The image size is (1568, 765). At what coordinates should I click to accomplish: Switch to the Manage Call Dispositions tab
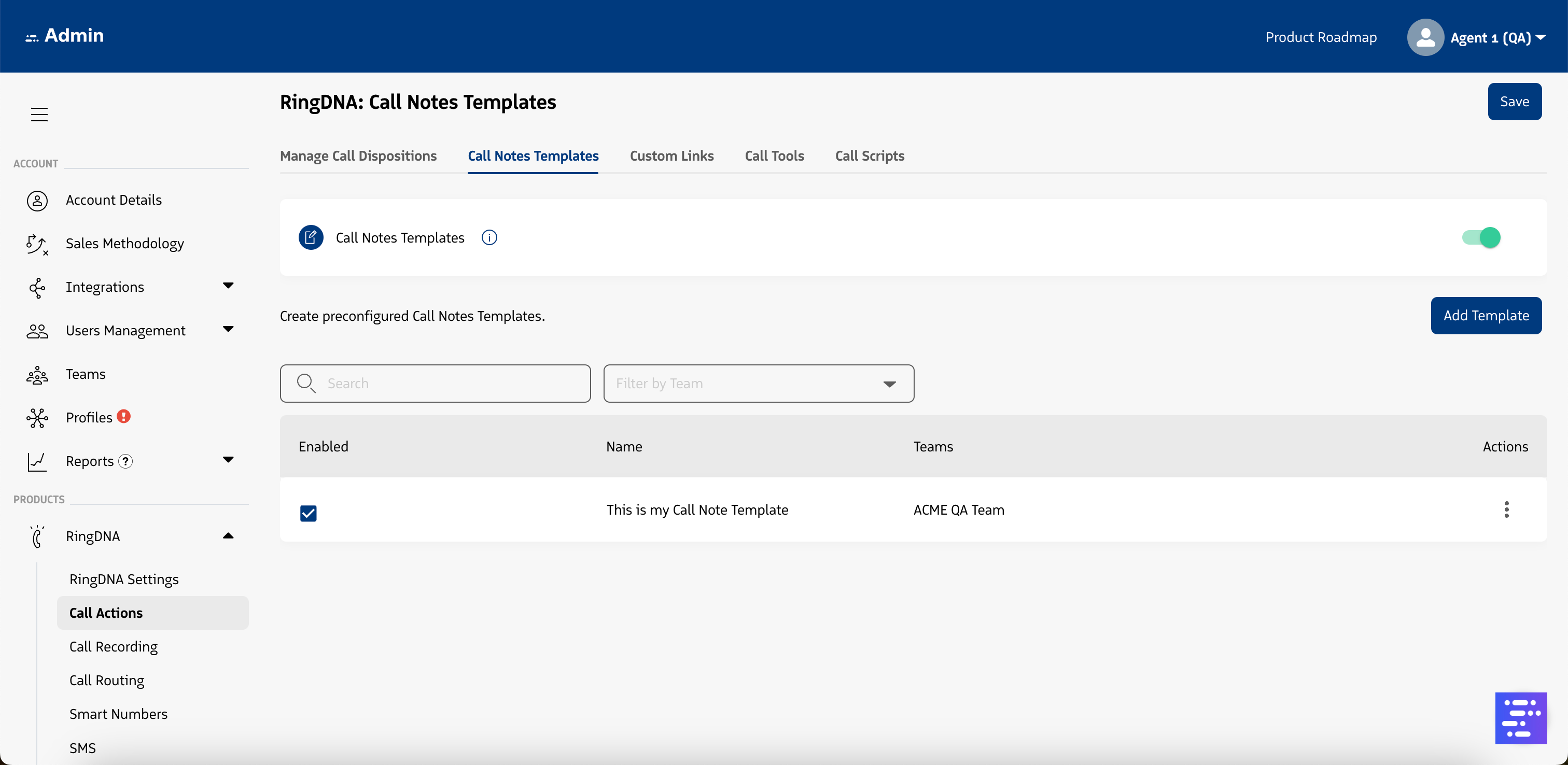[x=358, y=156]
